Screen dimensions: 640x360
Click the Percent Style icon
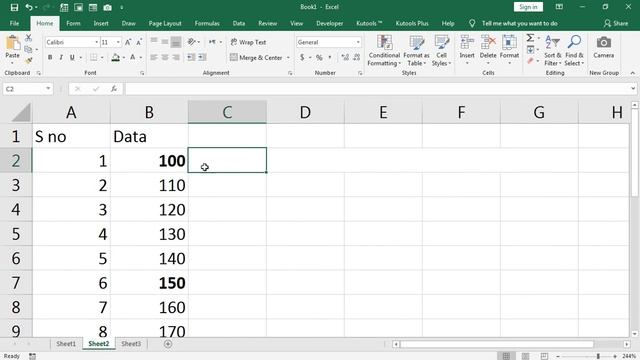pos(319,58)
